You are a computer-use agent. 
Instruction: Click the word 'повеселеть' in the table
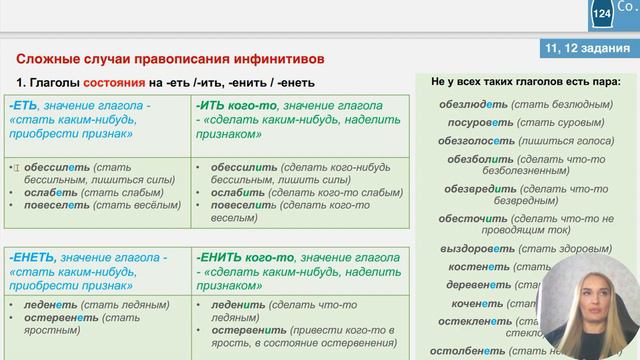[x=57, y=205]
